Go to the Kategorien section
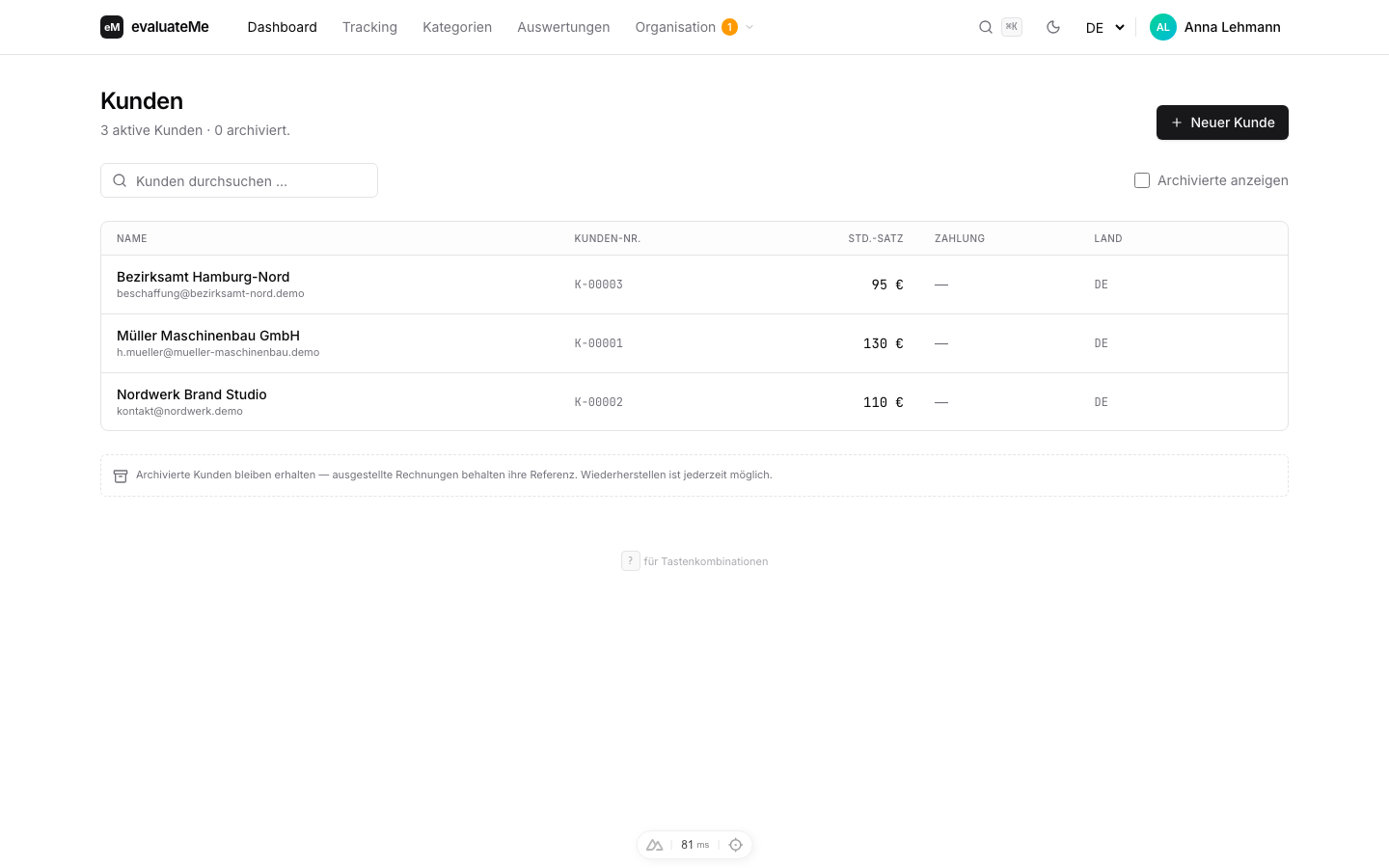 [457, 27]
